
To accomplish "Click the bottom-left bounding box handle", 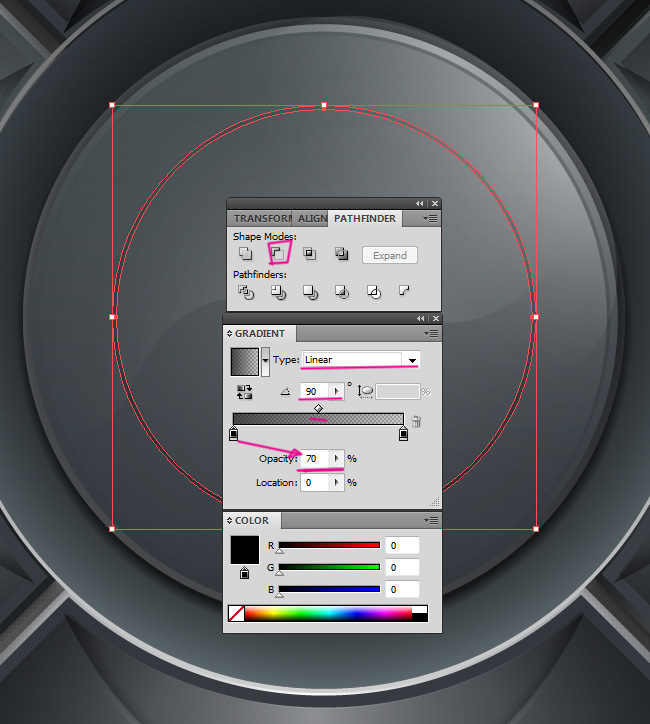I will [112, 529].
